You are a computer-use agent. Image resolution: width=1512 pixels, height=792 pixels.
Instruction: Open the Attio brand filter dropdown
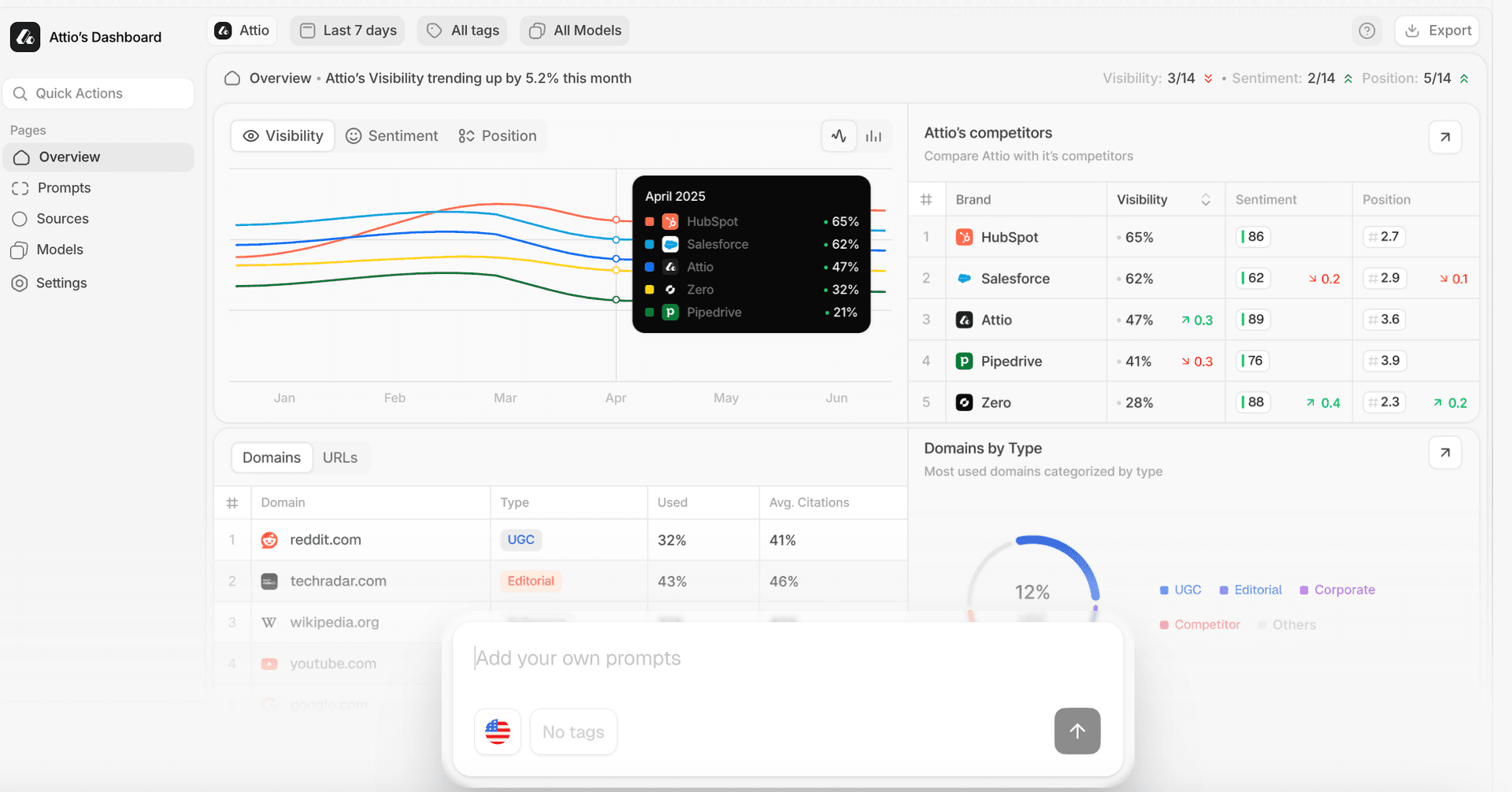pyautogui.click(x=243, y=31)
